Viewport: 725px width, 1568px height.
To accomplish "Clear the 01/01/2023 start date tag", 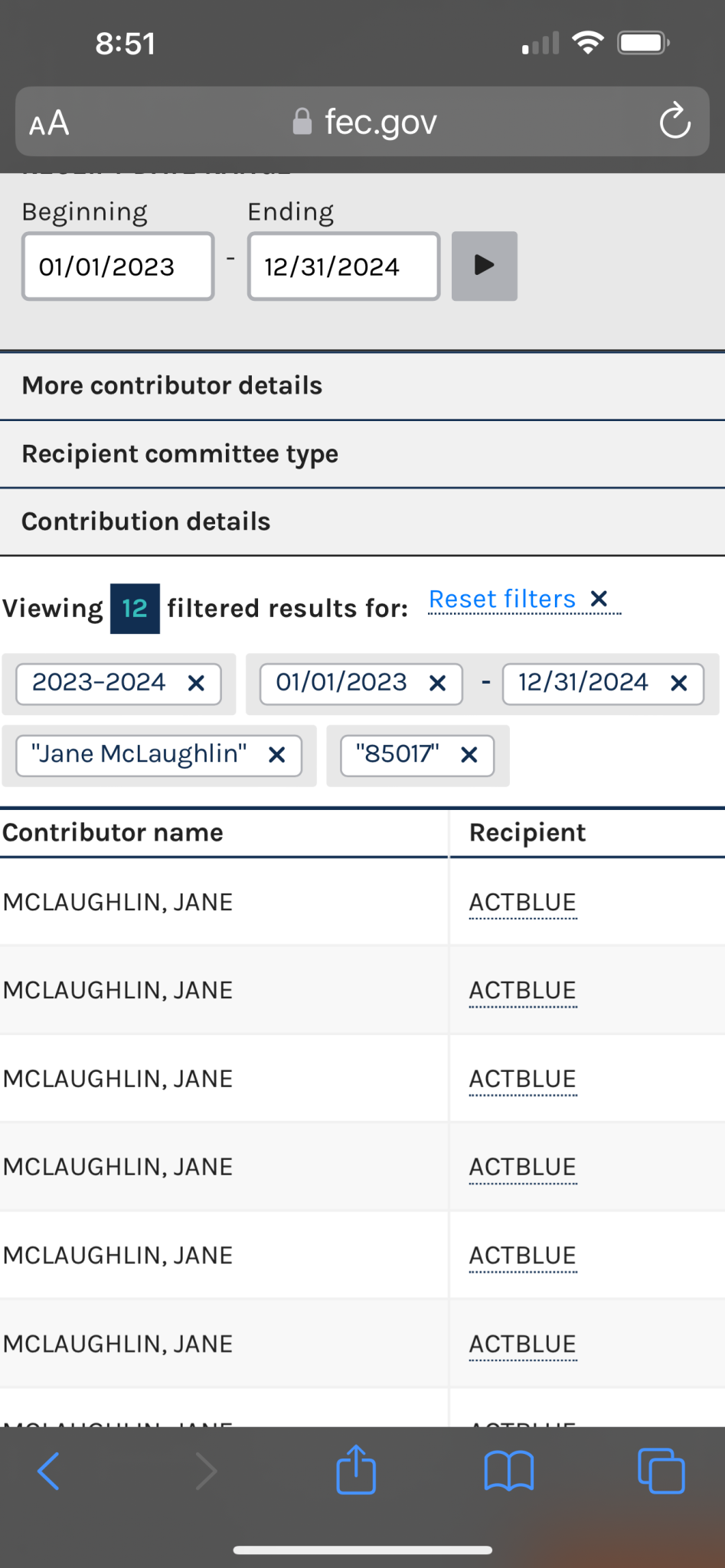I will click(438, 683).
